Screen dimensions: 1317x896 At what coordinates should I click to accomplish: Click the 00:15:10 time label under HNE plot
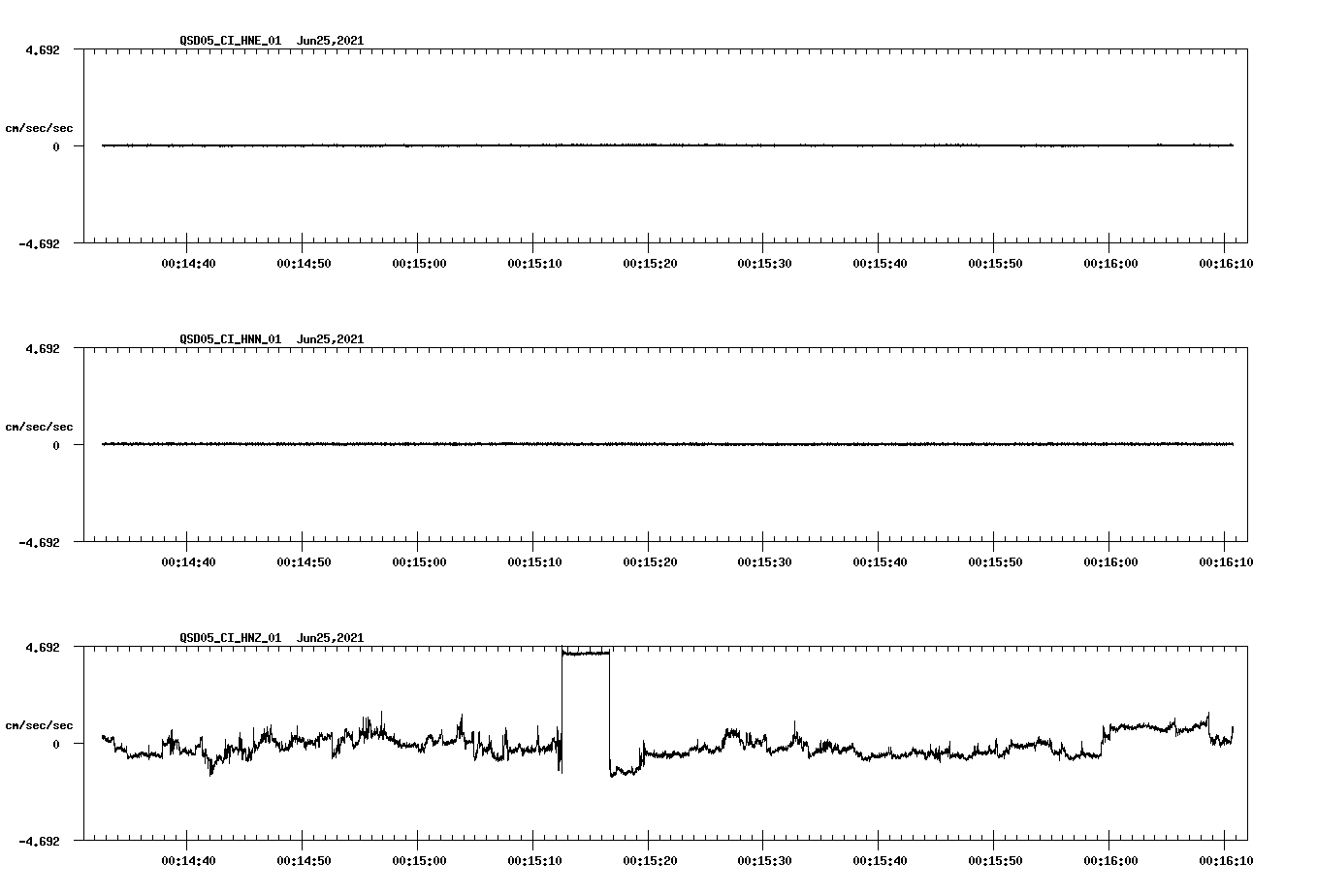tap(534, 263)
